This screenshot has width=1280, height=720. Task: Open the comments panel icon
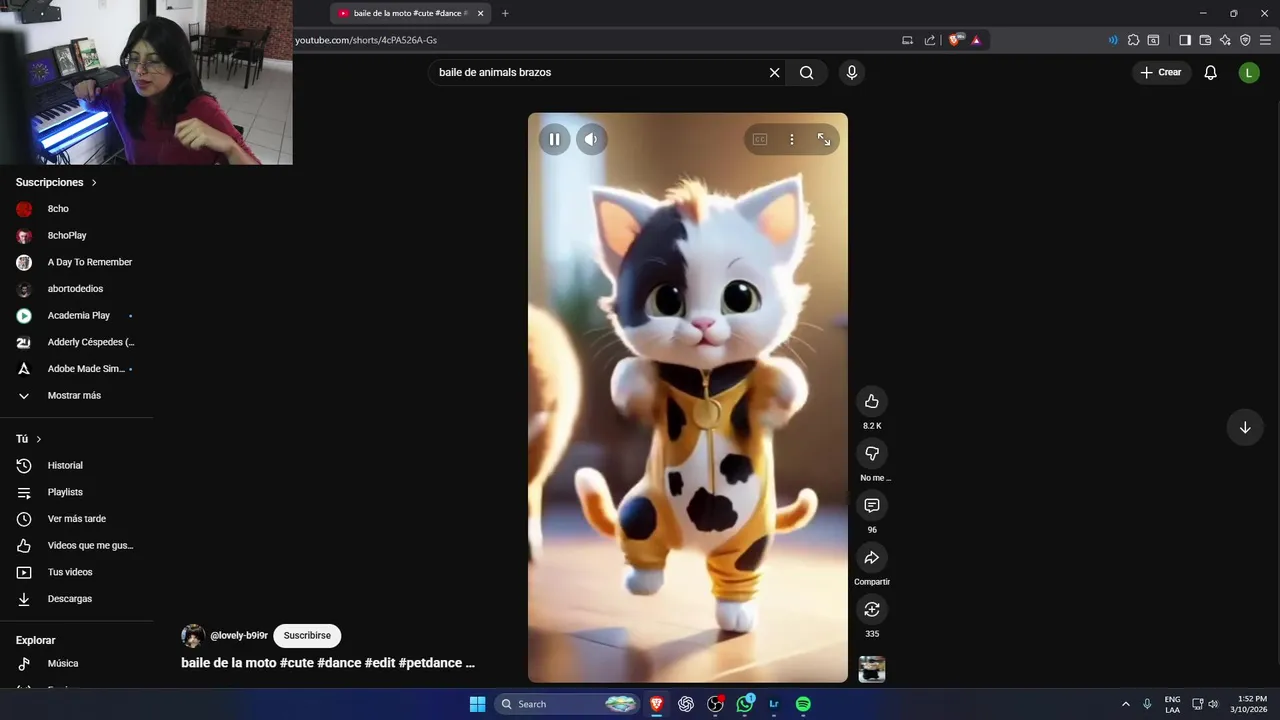(x=872, y=505)
